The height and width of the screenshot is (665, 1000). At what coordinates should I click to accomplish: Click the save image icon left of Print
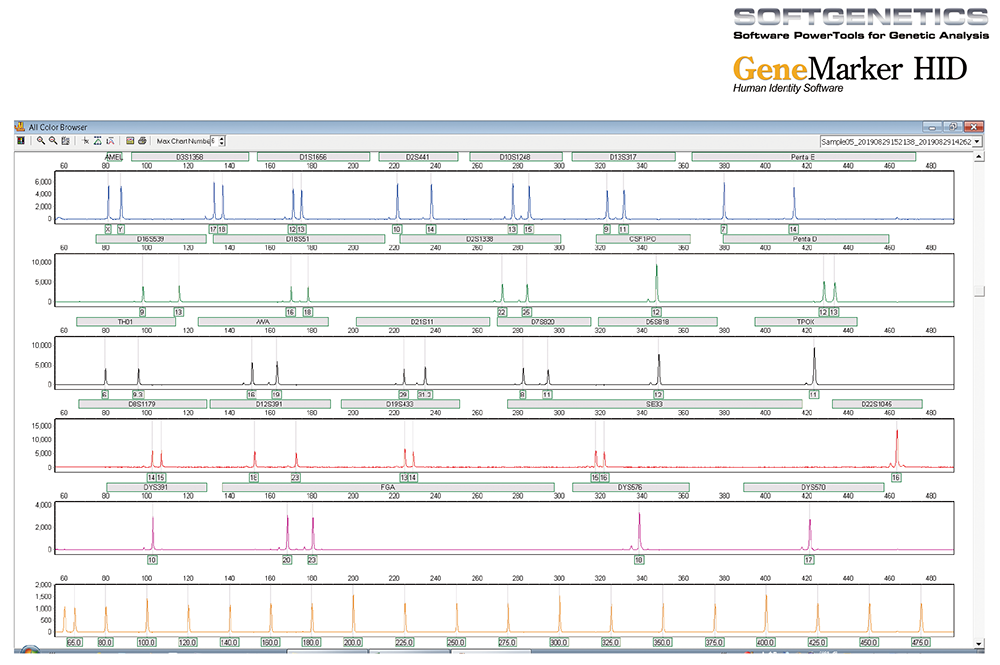(x=130, y=141)
